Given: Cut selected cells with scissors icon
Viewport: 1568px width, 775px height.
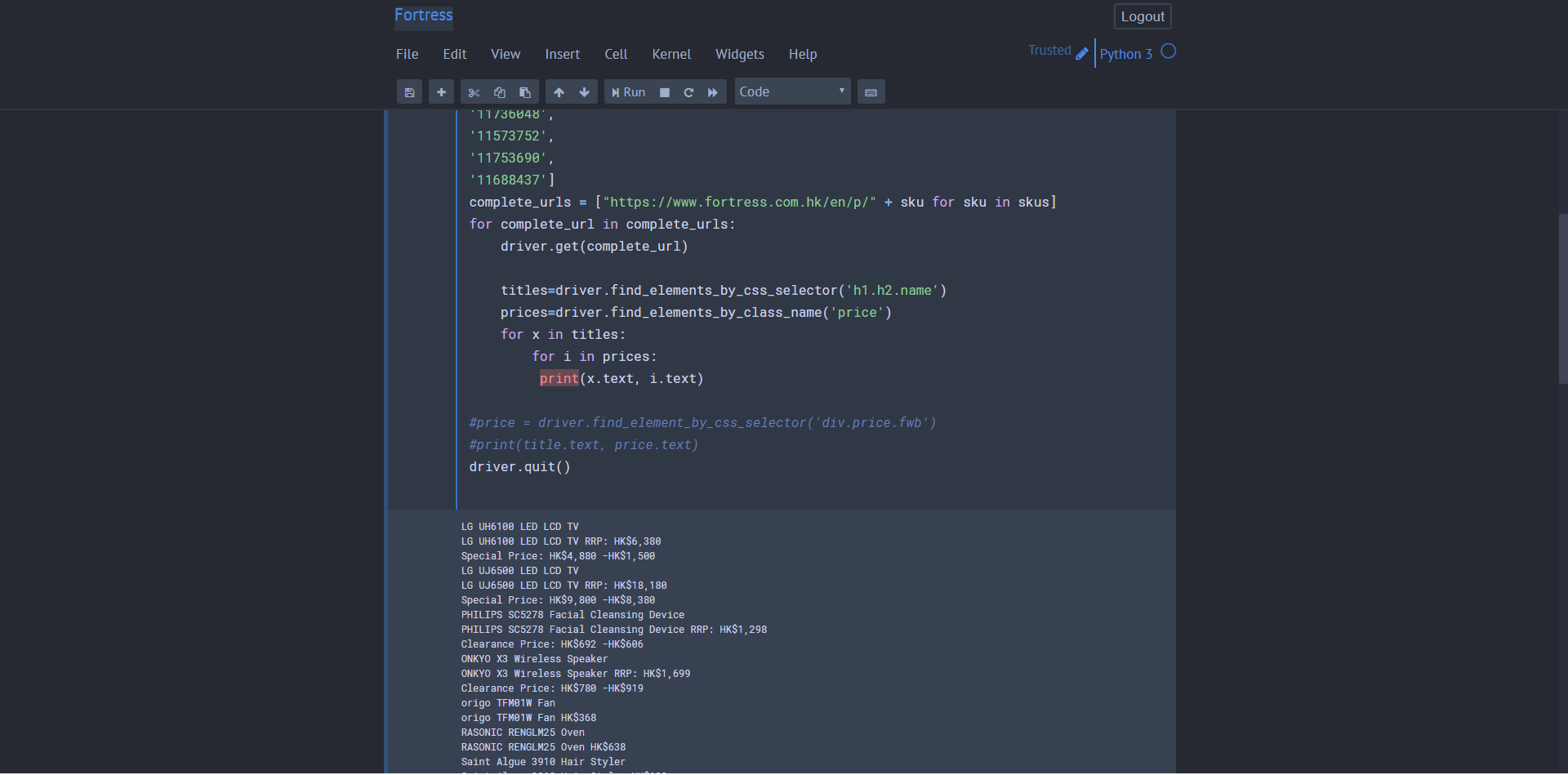Looking at the screenshot, I should 474,92.
